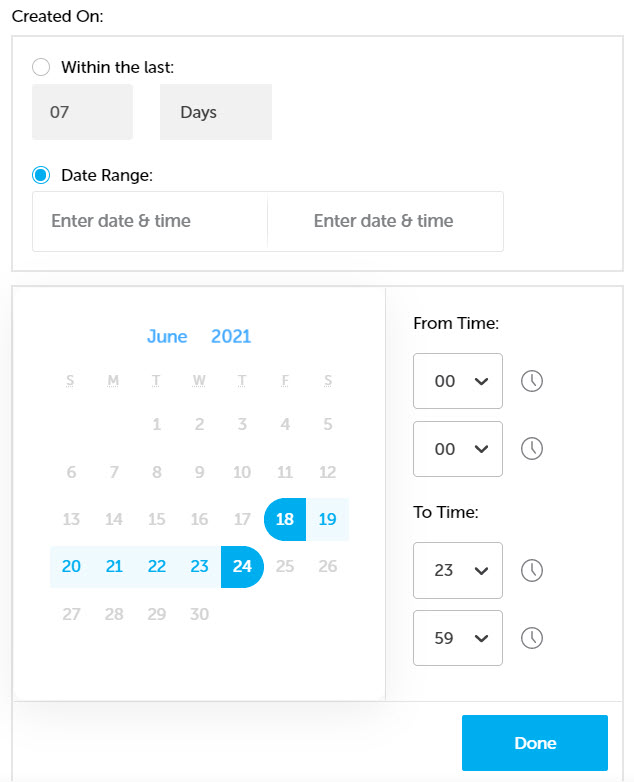Open the To Time minutes dropdown showing 59
Image resolution: width=634 pixels, height=782 pixels.
(457, 638)
